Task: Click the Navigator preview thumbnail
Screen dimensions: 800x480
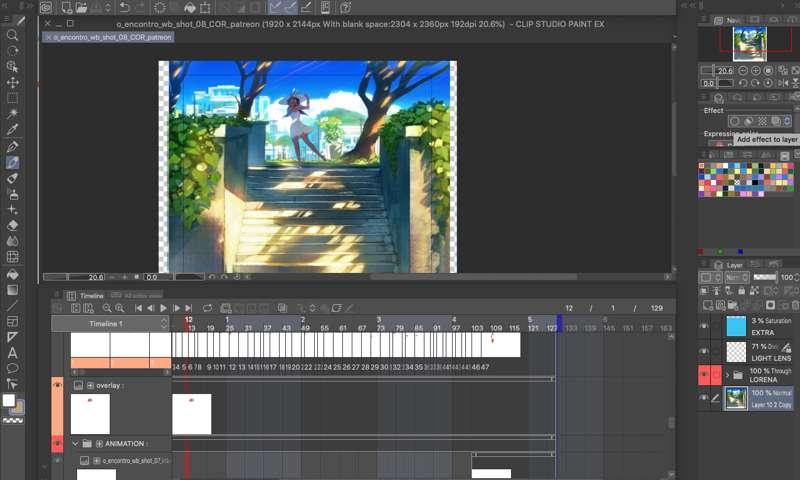Action: tap(749, 44)
